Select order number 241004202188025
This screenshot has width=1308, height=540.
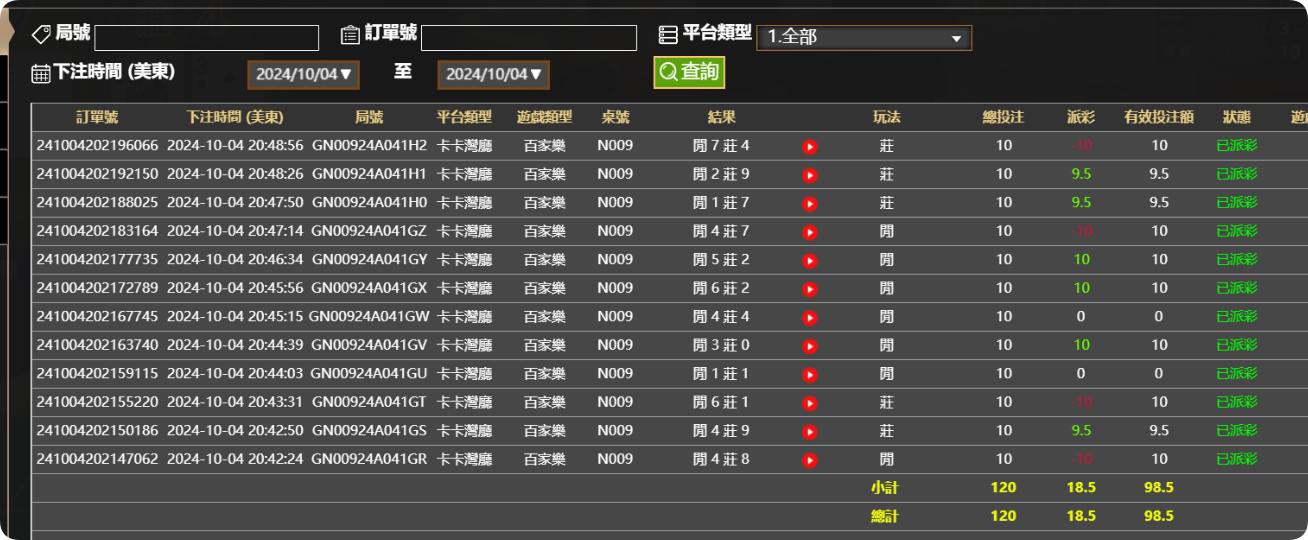pos(97,203)
